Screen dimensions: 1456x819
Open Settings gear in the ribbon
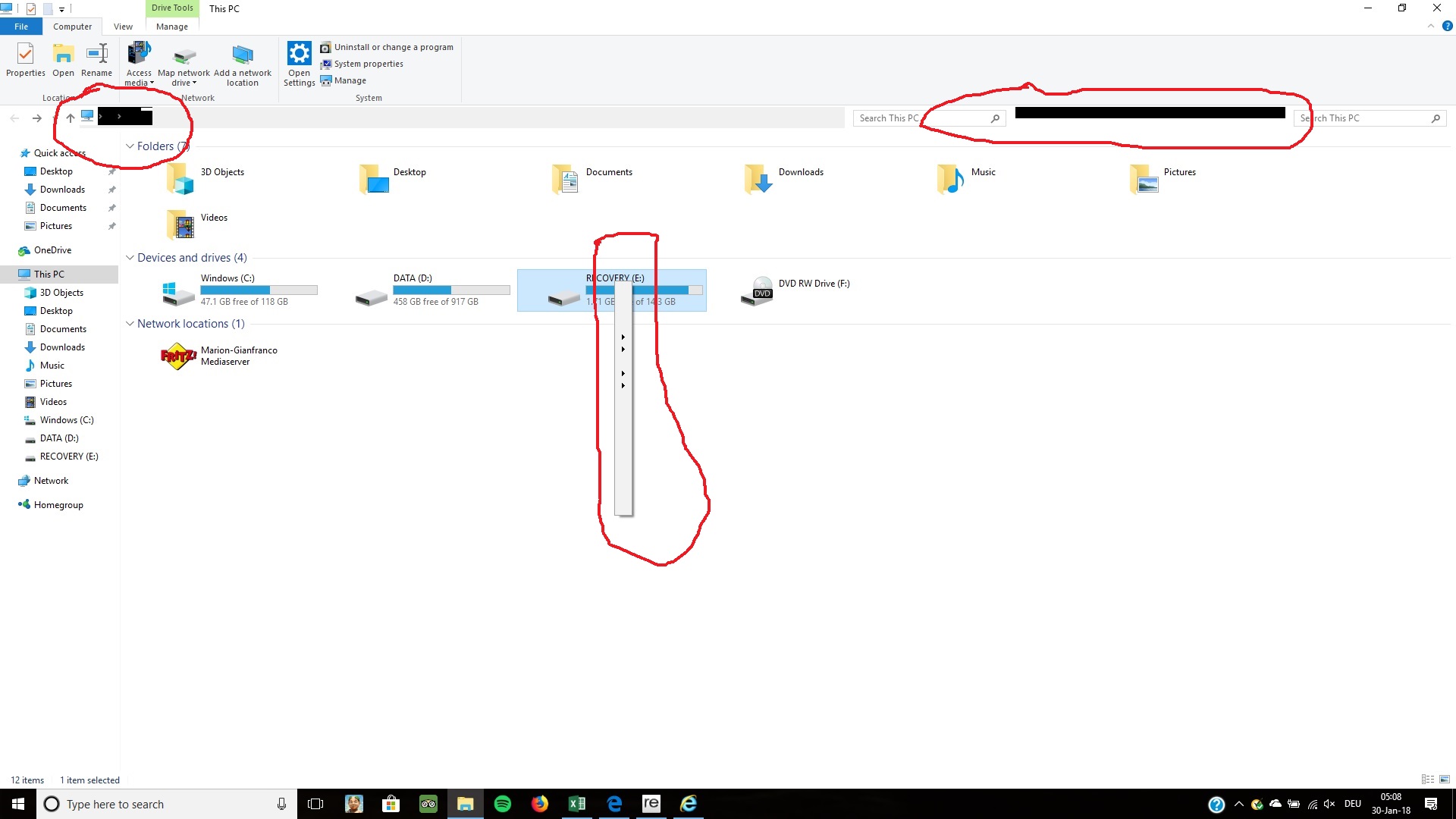pos(299,64)
